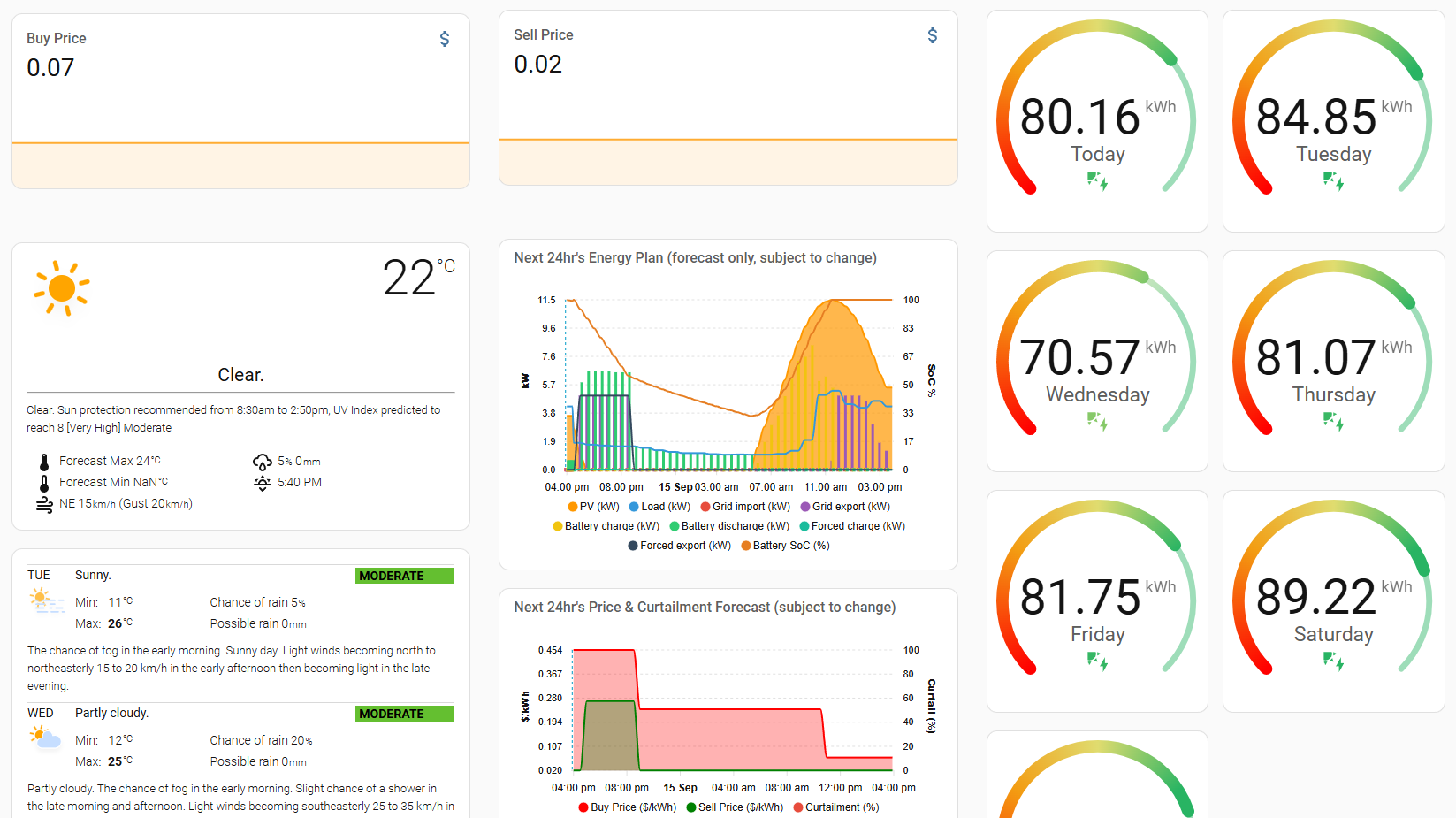The image size is (1456, 818).
Task: Click the Sell Price dollar icon
Action: (x=933, y=35)
